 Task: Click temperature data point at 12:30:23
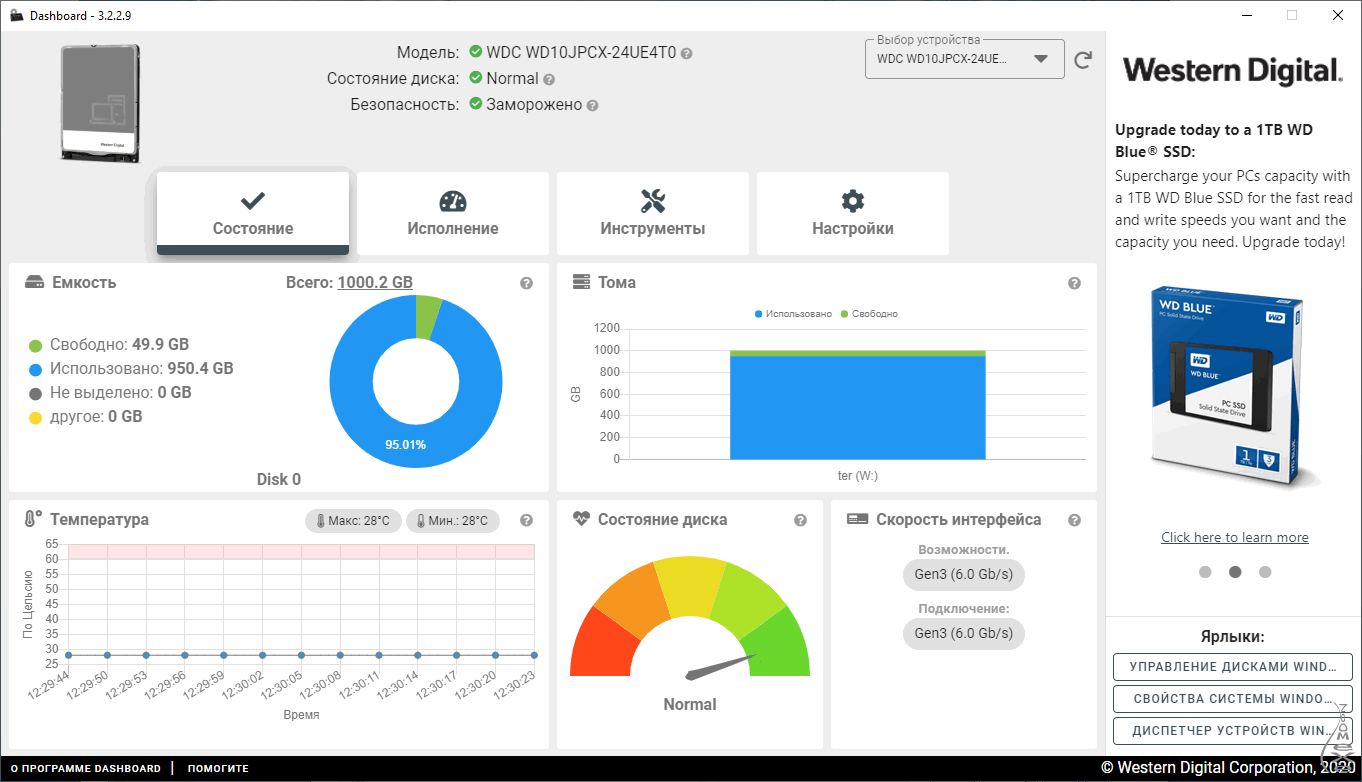(534, 655)
